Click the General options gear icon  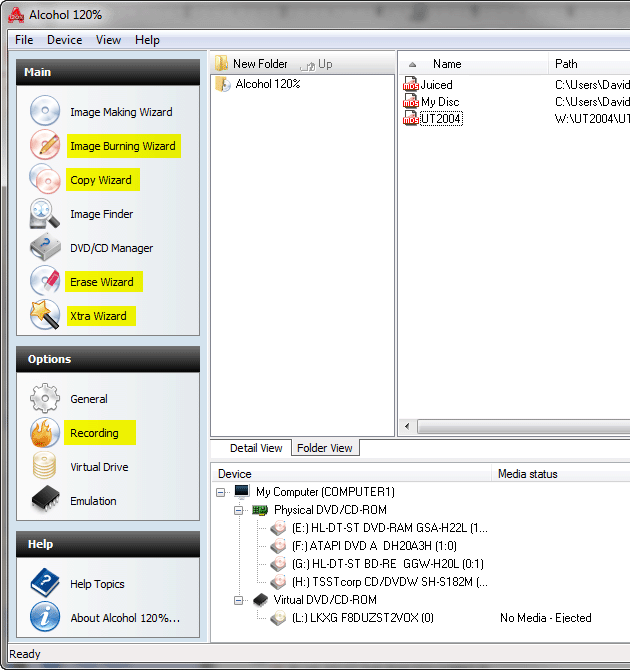tap(45, 398)
